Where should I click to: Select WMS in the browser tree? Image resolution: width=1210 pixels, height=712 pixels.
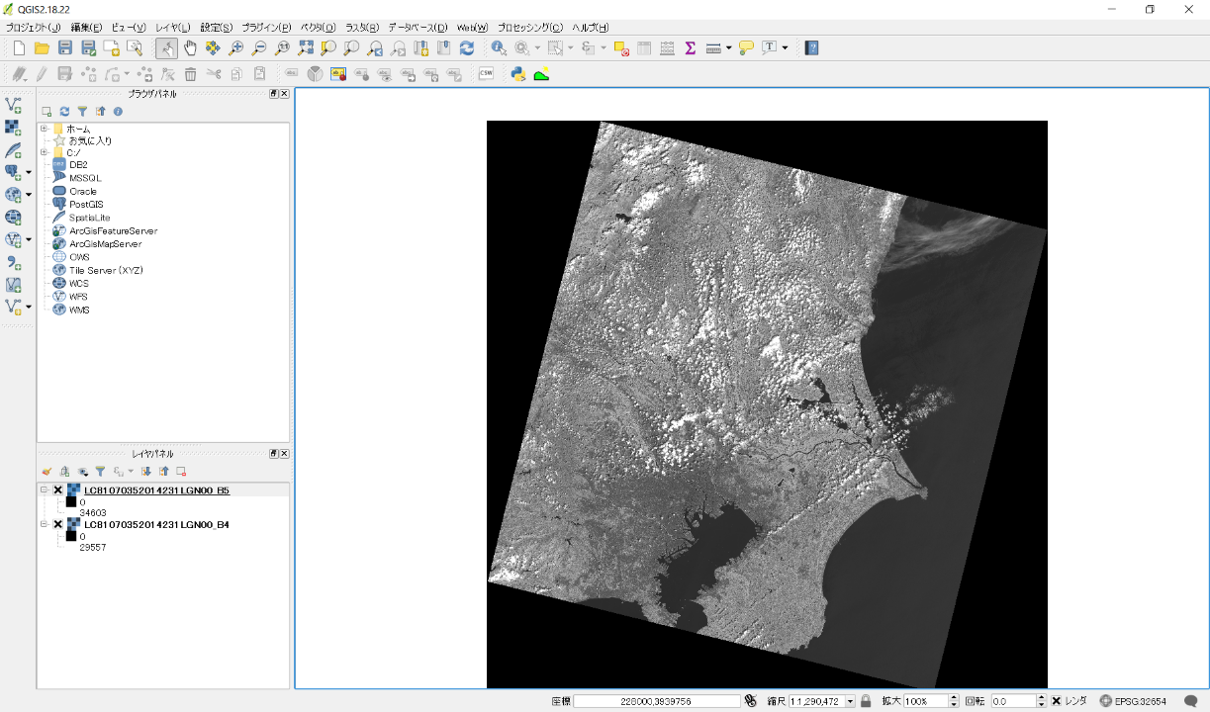click(79, 310)
